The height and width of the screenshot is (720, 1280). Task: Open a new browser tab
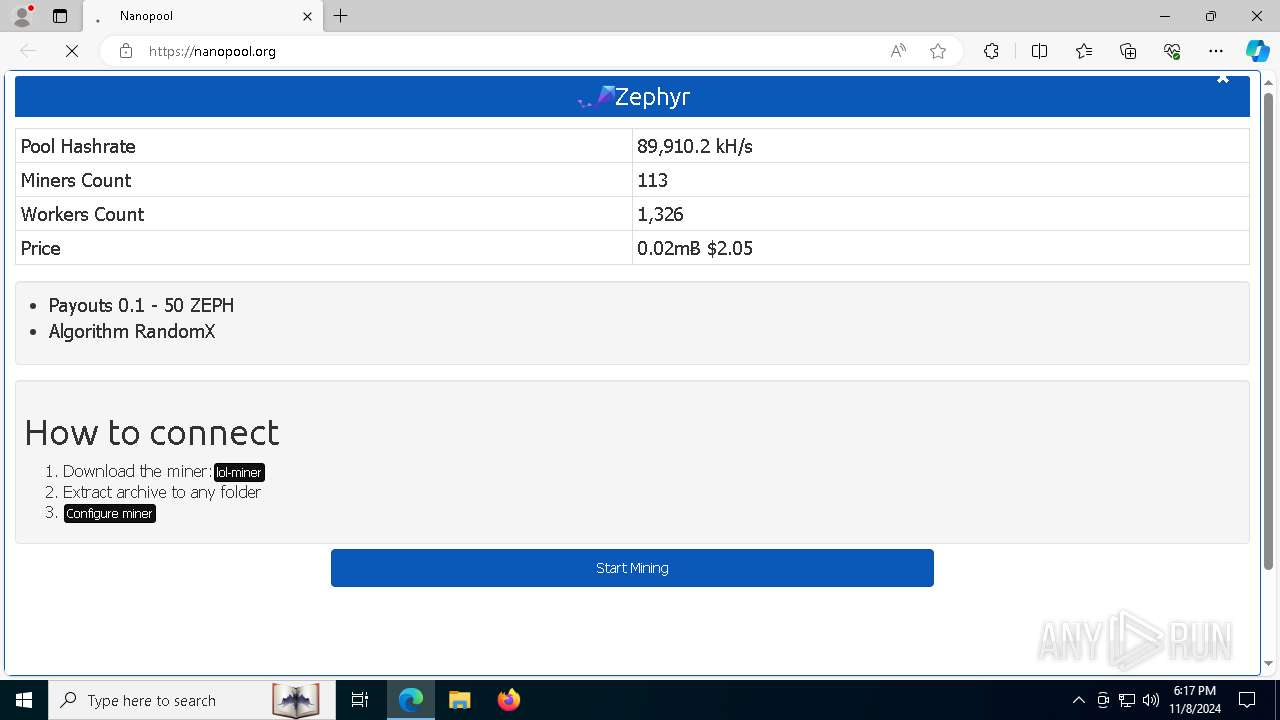pyautogui.click(x=341, y=16)
